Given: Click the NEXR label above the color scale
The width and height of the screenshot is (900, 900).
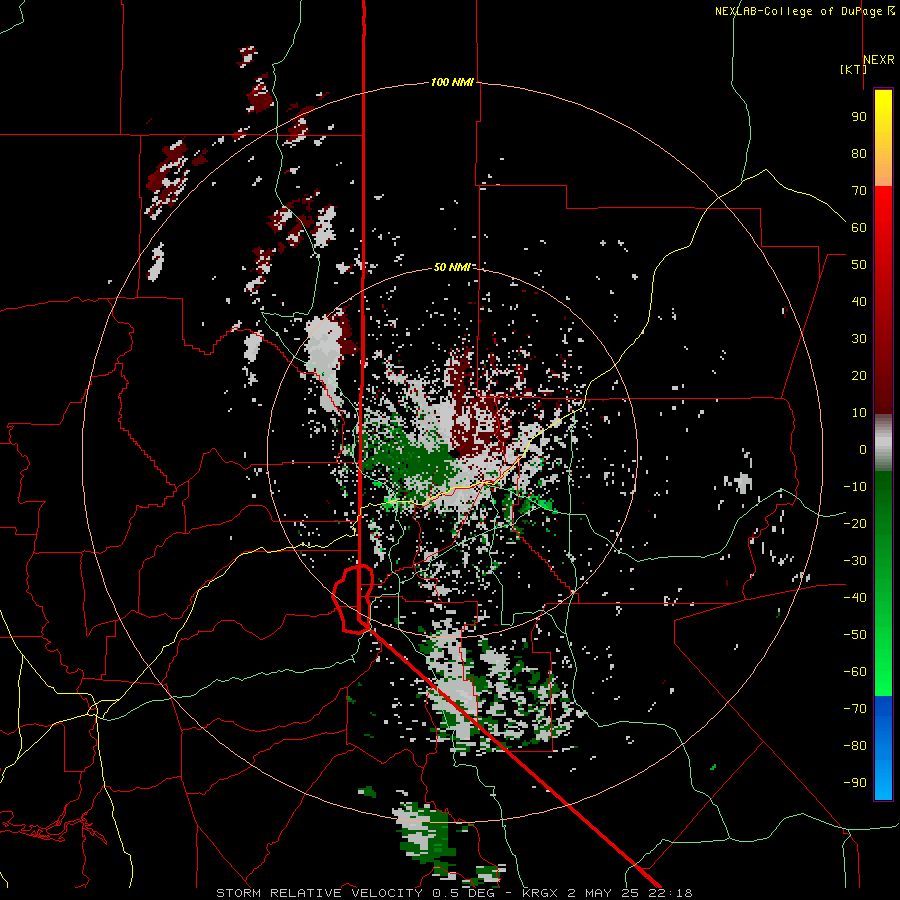Looking at the screenshot, I should (879, 60).
